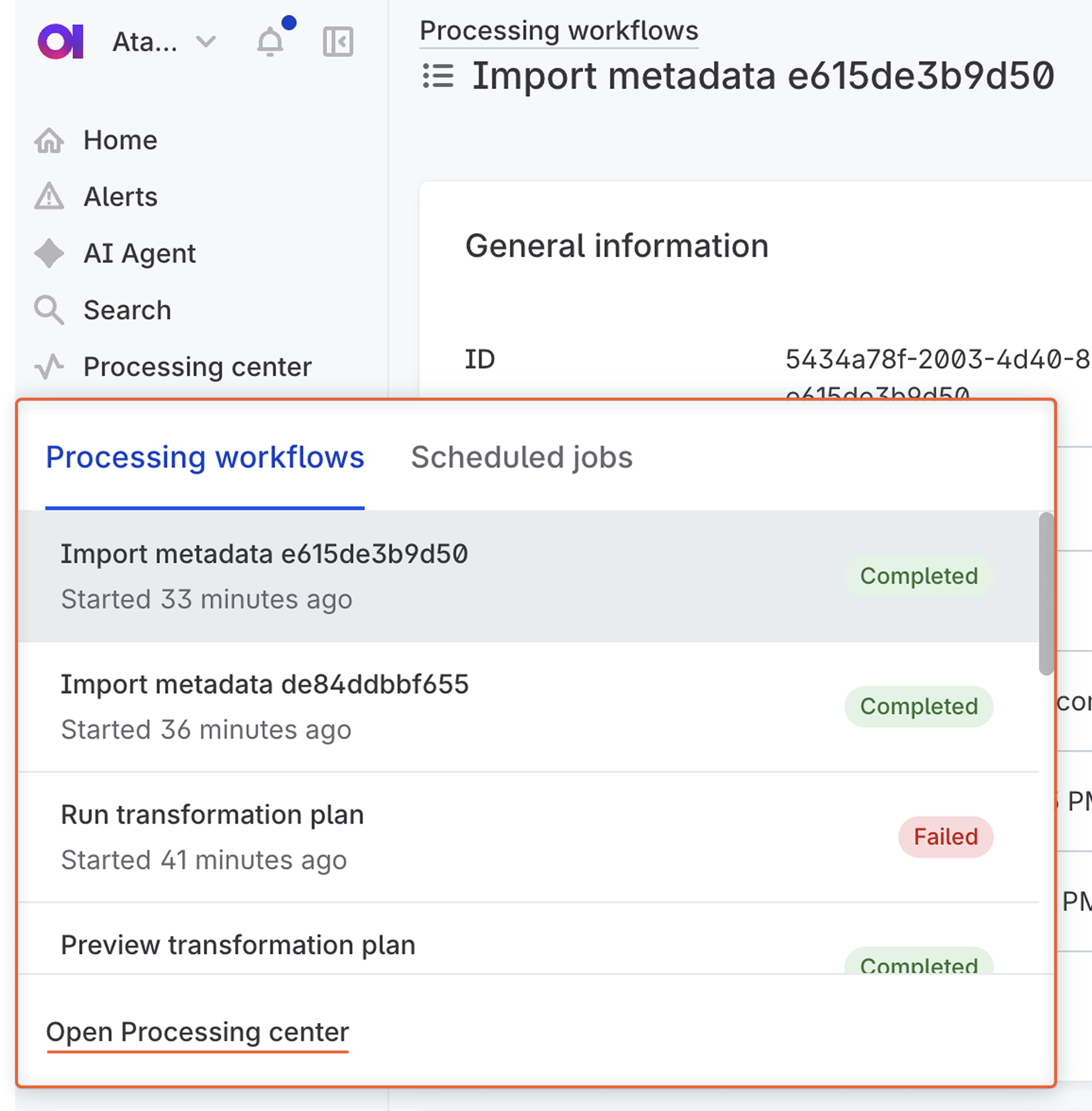Click the Failed status badge
The width and height of the screenshot is (1092, 1111).
click(945, 837)
